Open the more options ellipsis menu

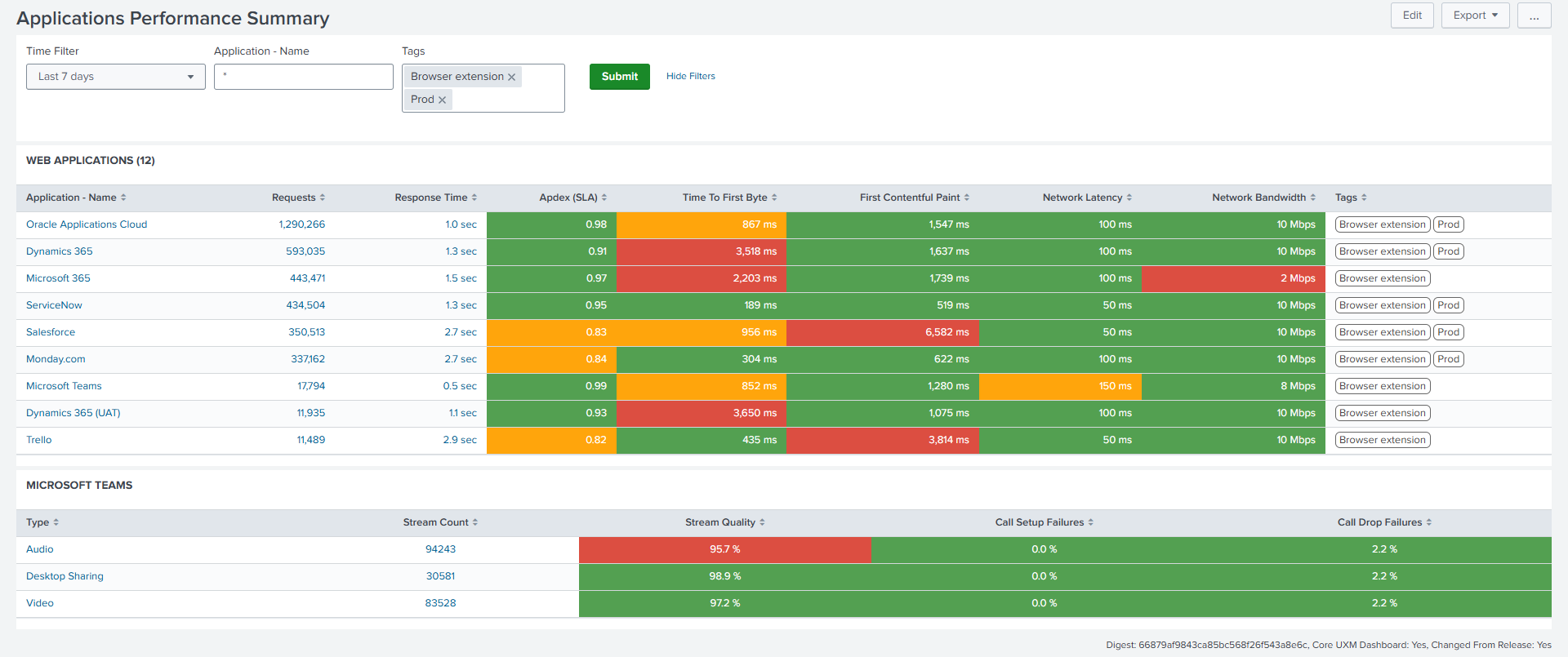click(1535, 16)
